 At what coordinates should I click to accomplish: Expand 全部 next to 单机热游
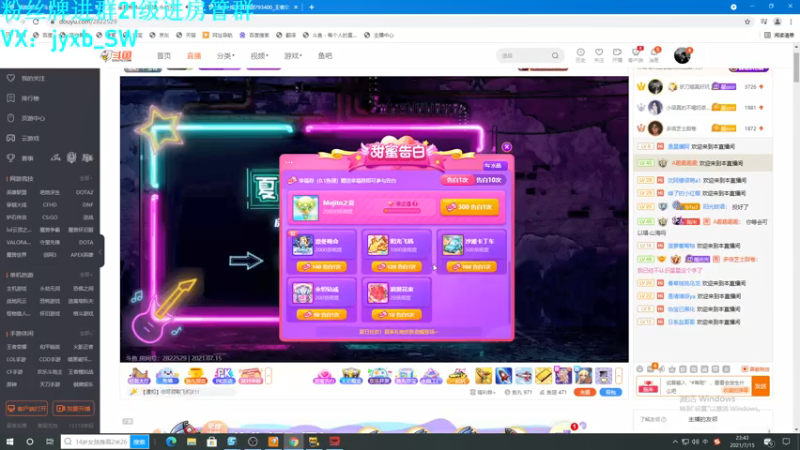click(86, 274)
